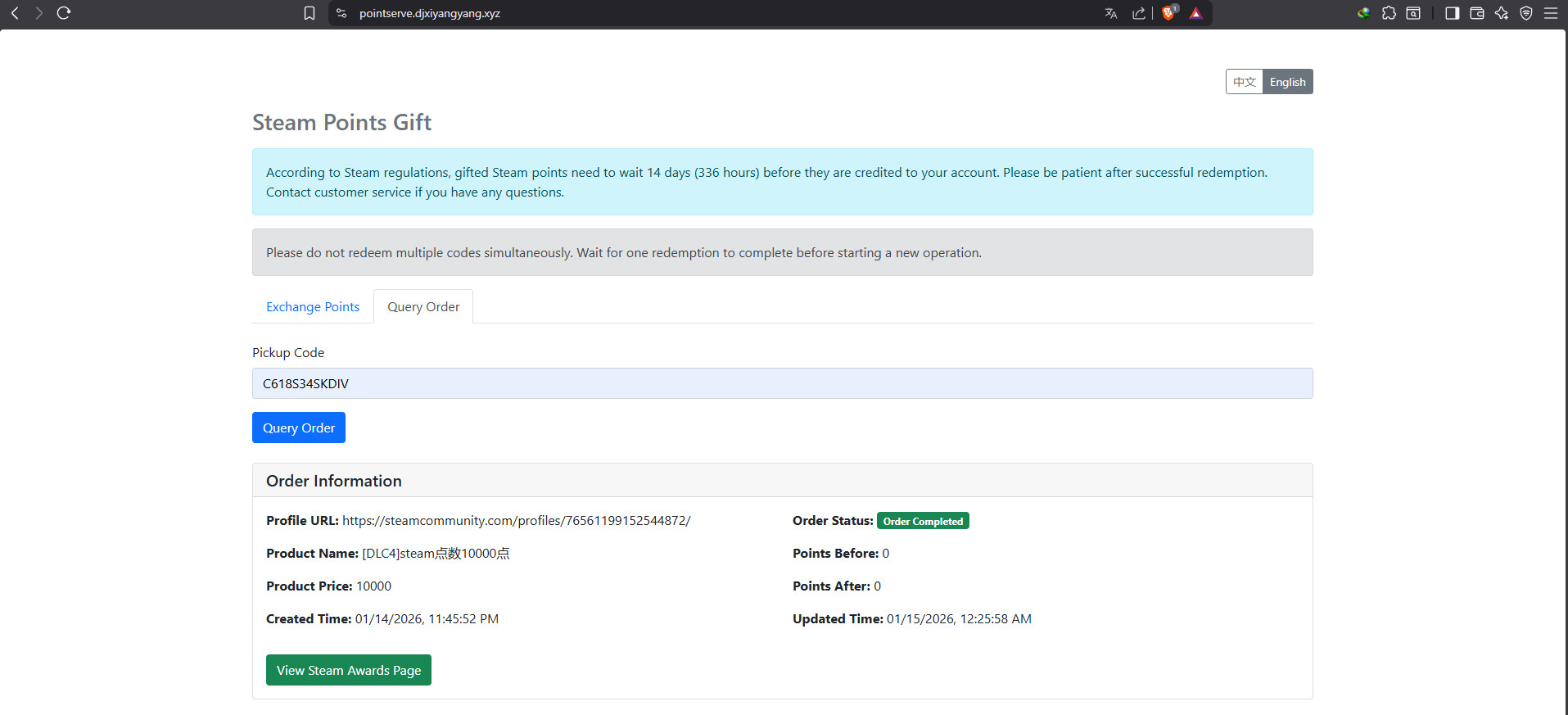Open Leo AI sparkle assistant

click(1502, 13)
